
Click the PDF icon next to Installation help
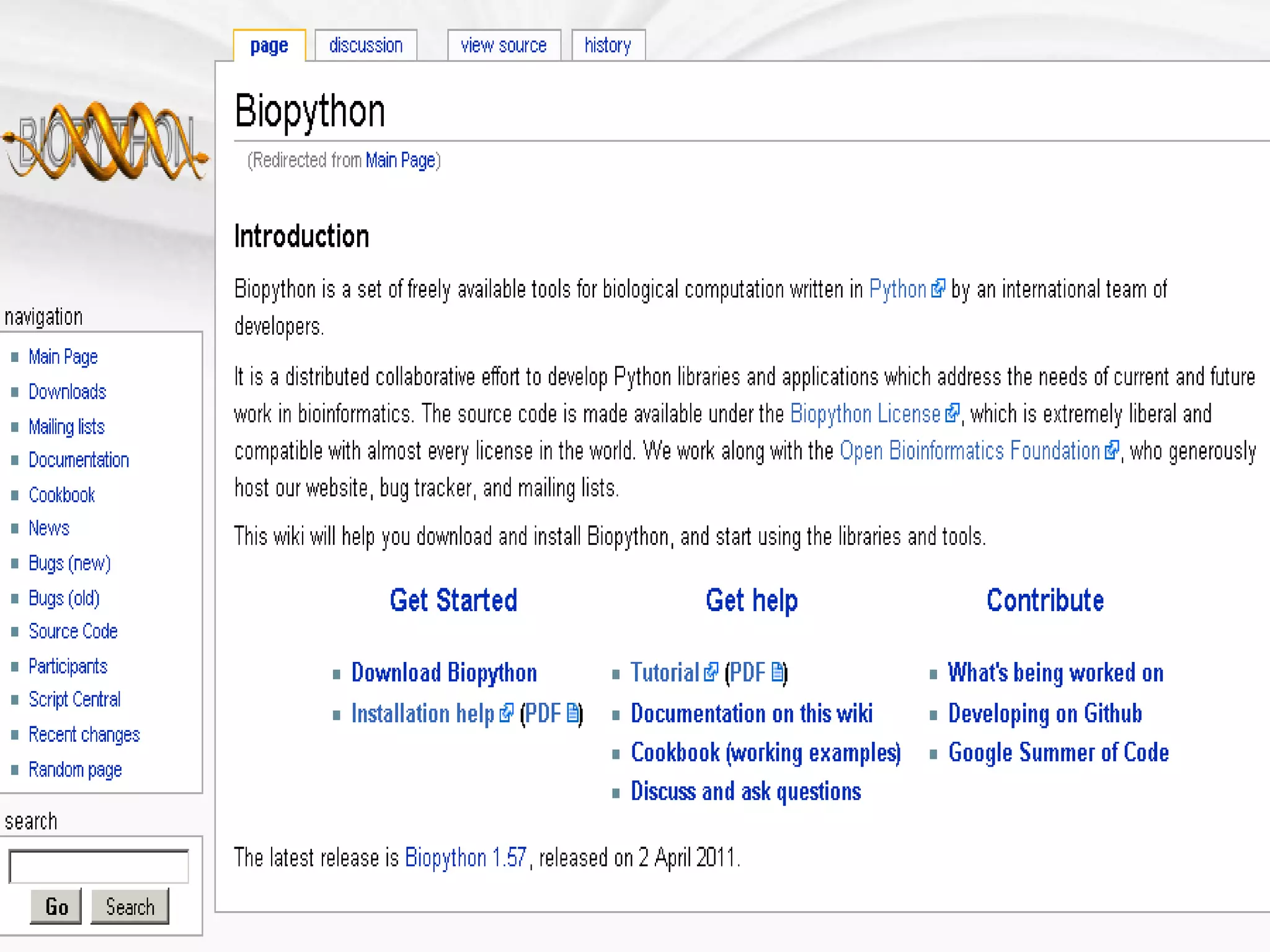(x=573, y=713)
